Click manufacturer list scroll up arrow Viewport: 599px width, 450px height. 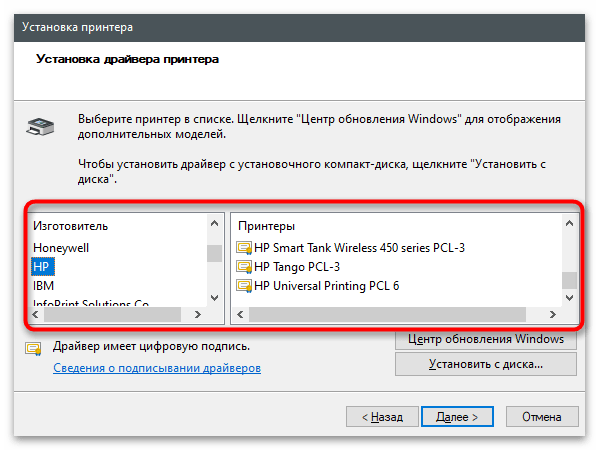pos(214,223)
